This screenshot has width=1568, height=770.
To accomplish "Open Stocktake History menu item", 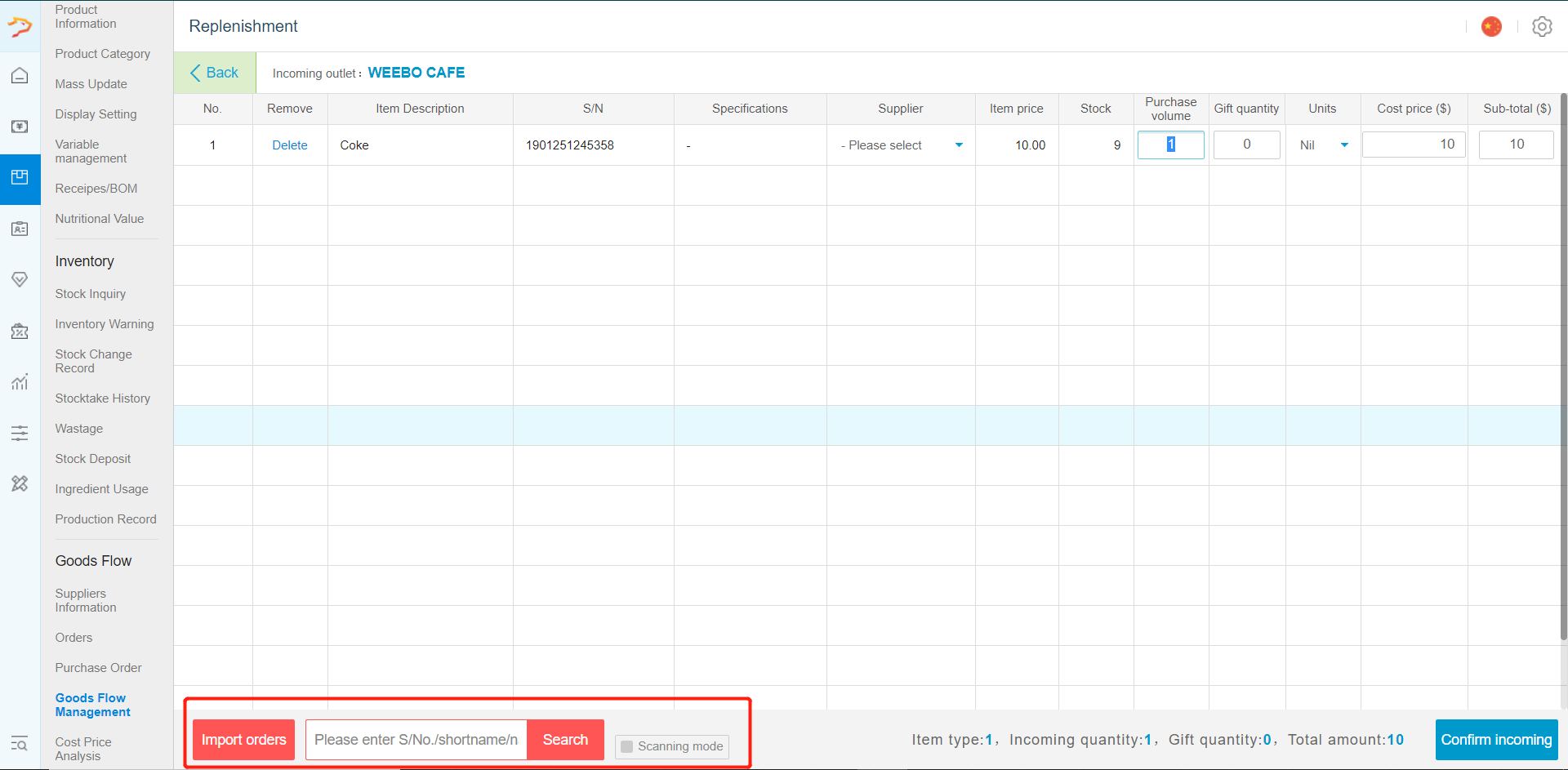I will coord(103,398).
